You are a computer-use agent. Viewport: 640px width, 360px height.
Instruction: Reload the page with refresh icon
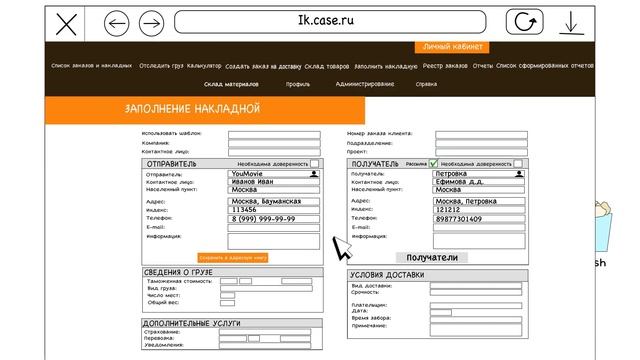pos(524,22)
